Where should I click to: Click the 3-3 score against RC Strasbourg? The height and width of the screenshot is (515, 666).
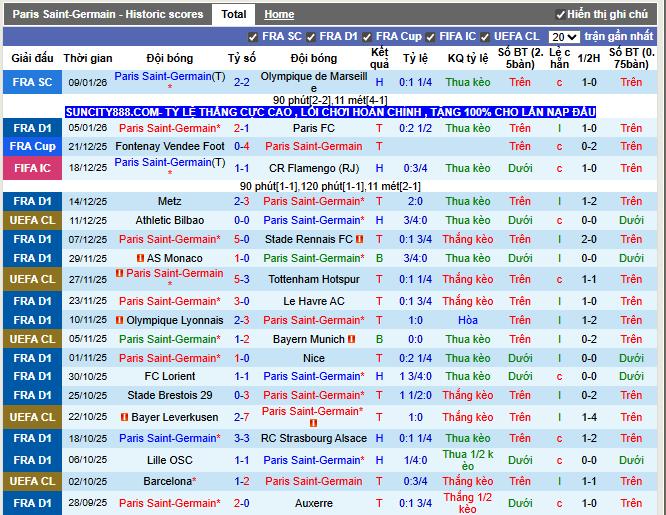(242, 438)
